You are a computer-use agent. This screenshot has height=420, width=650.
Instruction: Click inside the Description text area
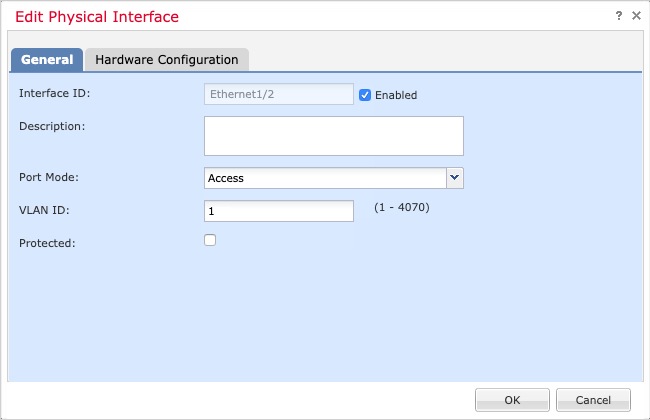[333, 135]
